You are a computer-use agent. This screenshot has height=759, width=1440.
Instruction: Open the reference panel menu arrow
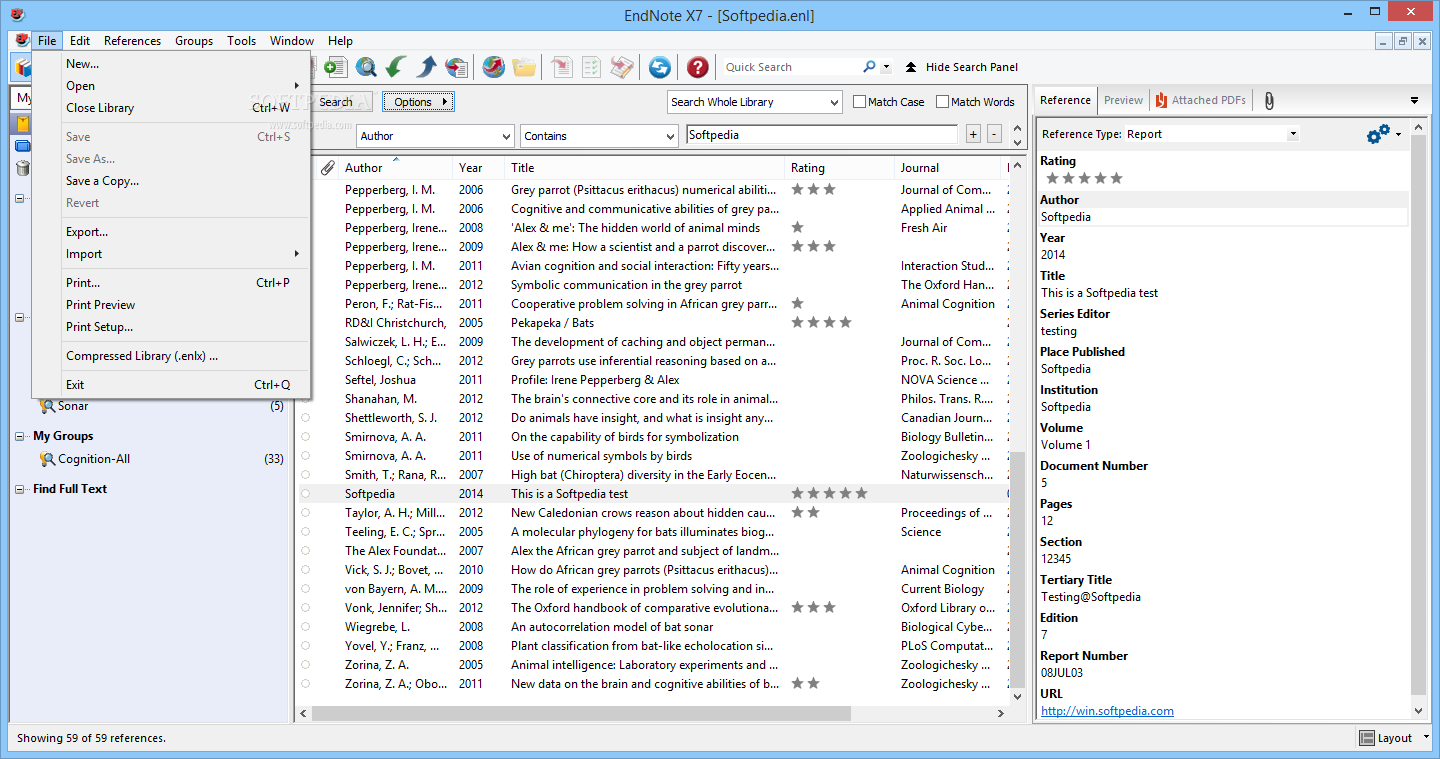pos(1414,100)
